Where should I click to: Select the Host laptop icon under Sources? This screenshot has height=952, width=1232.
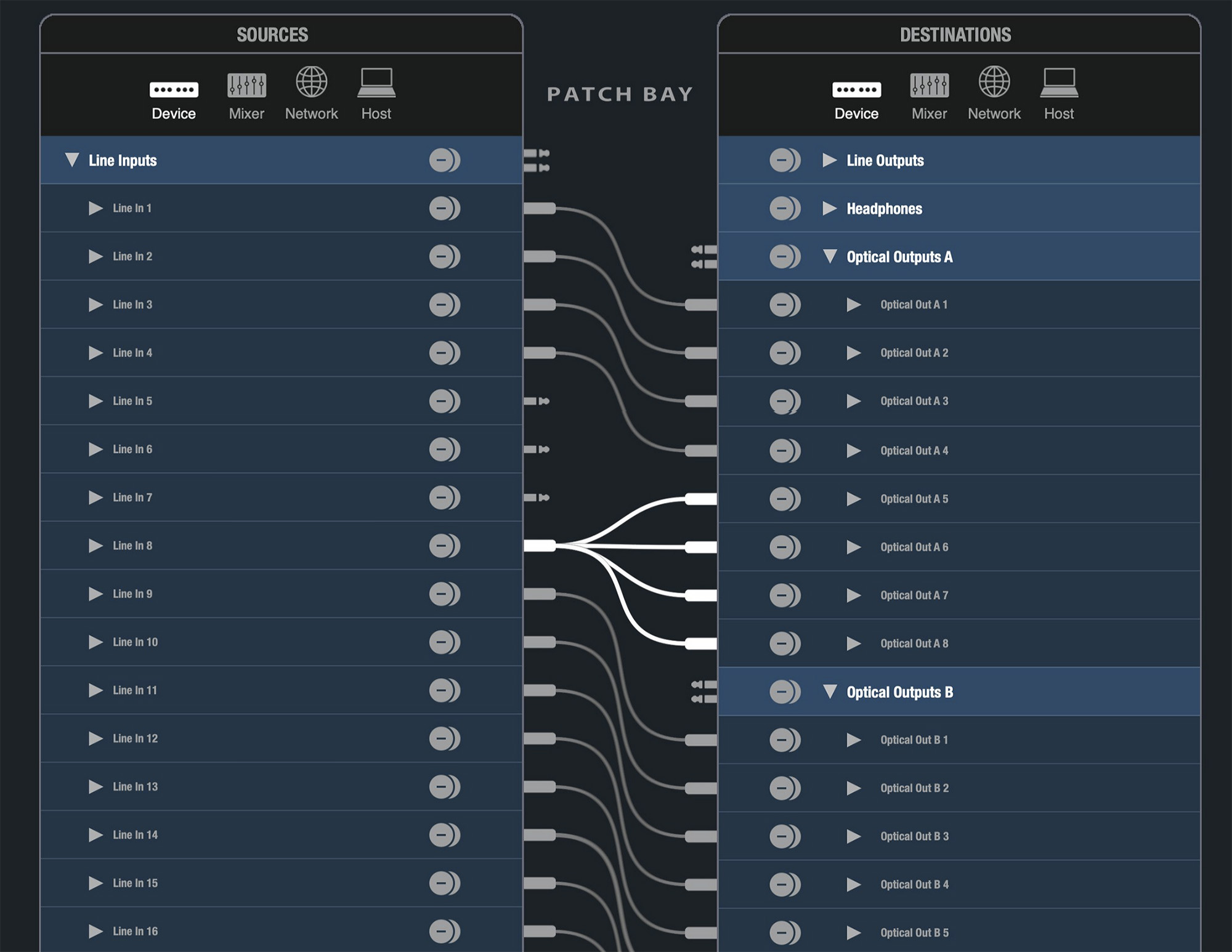(x=376, y=83)
